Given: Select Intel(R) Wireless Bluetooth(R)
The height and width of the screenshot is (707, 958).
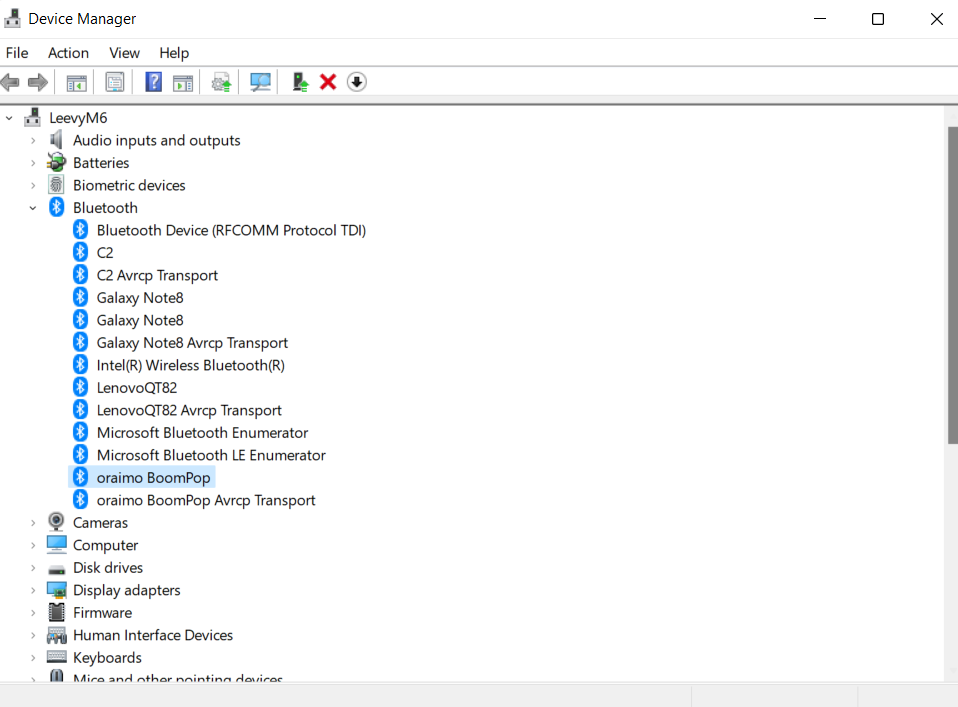Looking at the screenshot, I should click(x=191, y=365).
